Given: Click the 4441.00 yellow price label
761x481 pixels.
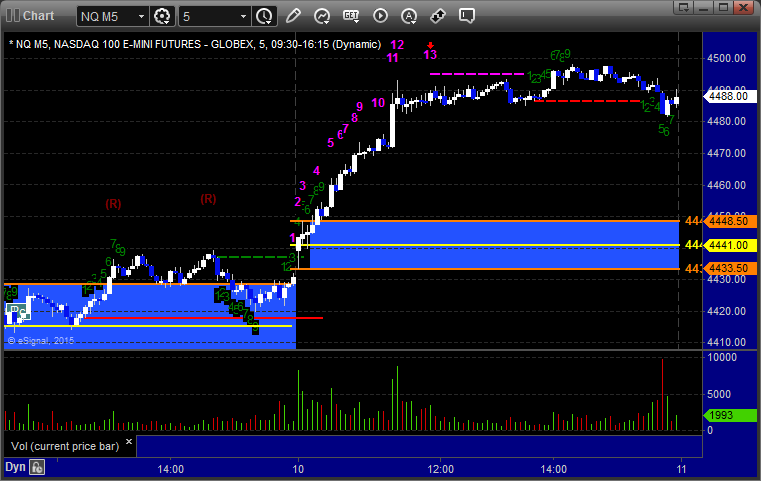Looking at the screenshot, I should [729, 245].
